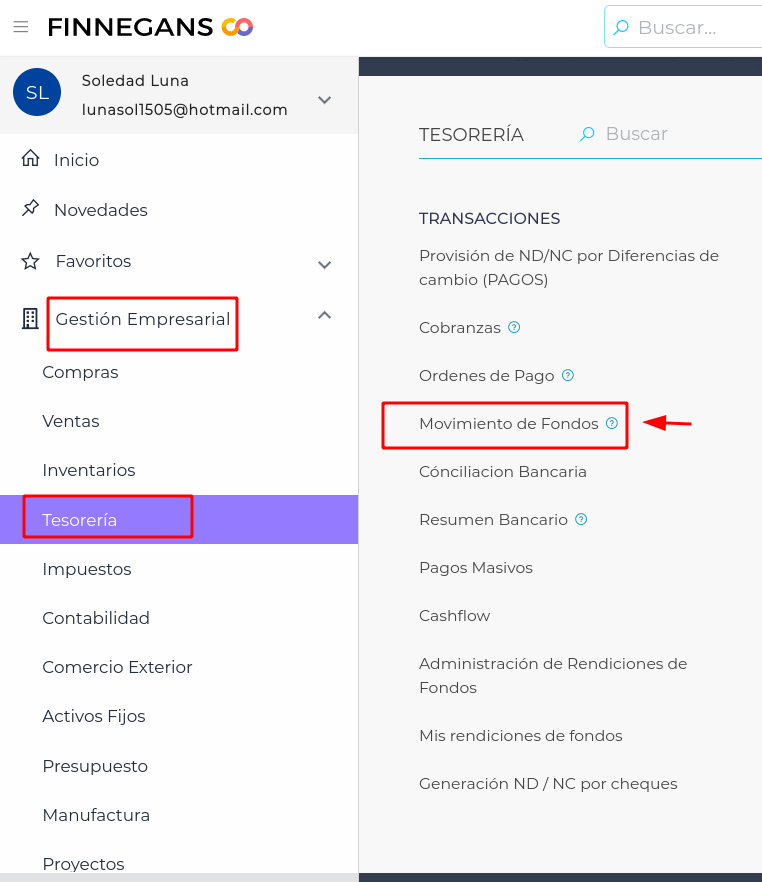Open help icon beside Movimiento de Fondos

(x=612, y=424)
